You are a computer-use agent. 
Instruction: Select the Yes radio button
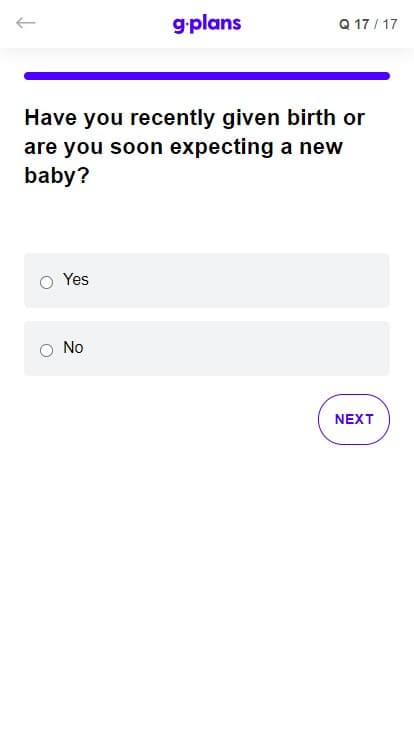tap(46, 282)
